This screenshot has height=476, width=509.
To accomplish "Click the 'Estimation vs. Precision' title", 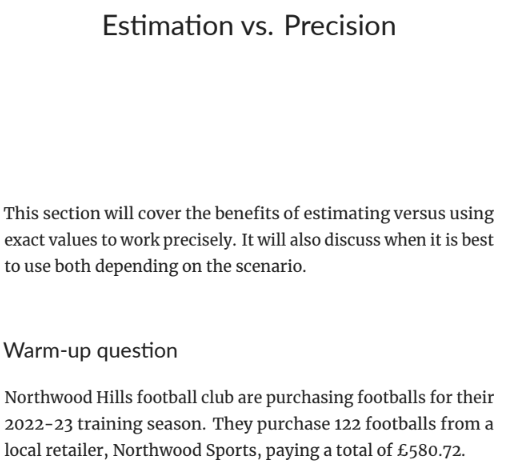I will point(249,25).
